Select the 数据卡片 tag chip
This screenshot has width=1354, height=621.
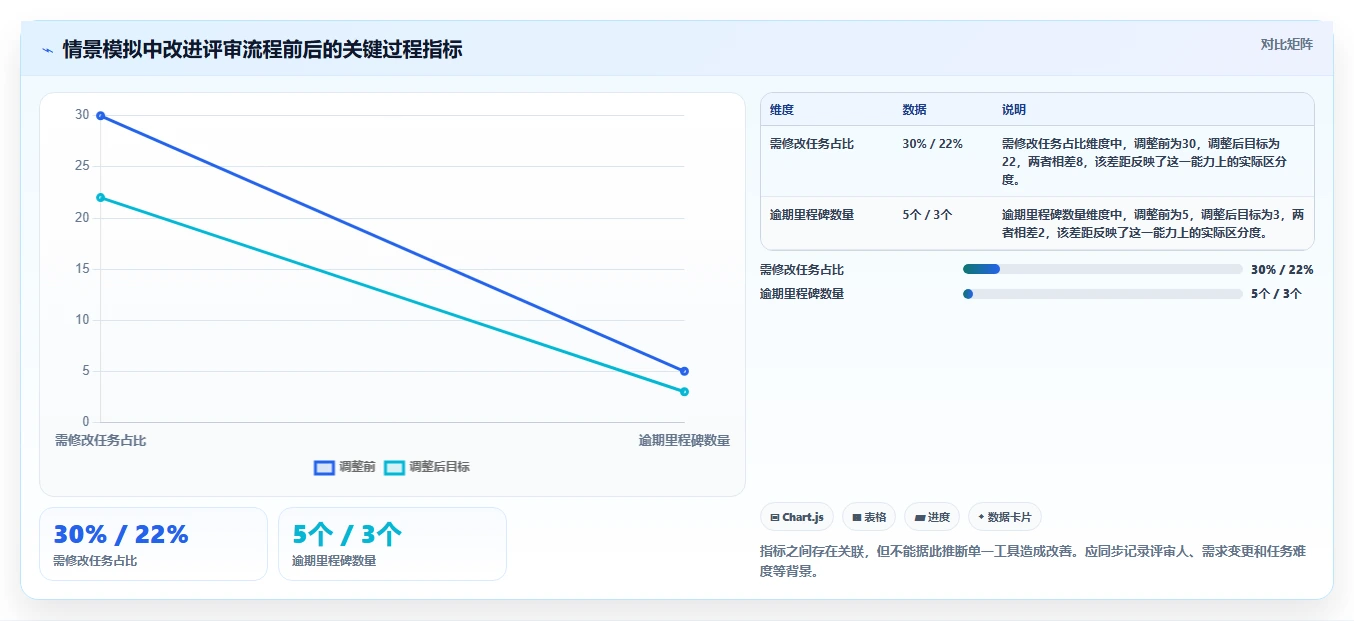point(1005,517)
